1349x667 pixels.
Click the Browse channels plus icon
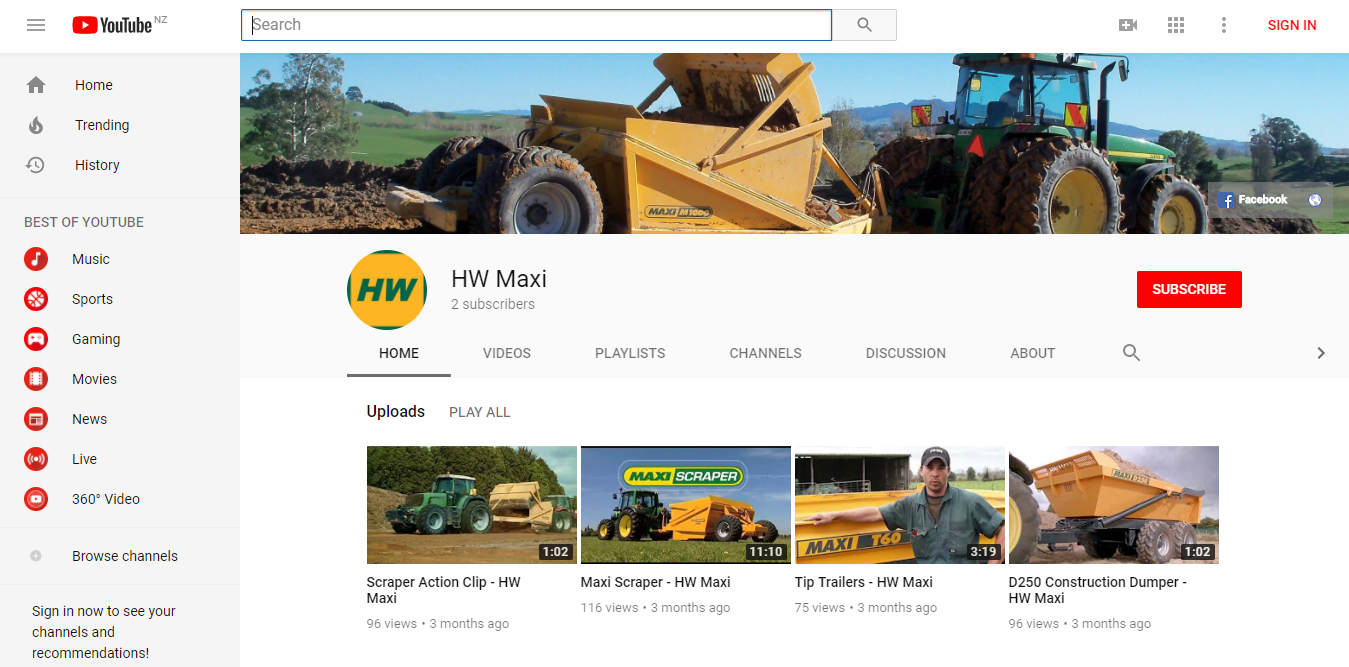pyautogui.click(x=36, y=556)
